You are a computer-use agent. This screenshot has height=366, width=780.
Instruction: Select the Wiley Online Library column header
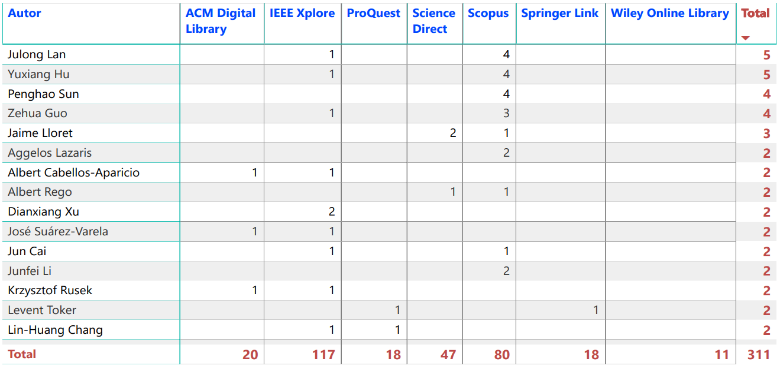click(670, 13)
